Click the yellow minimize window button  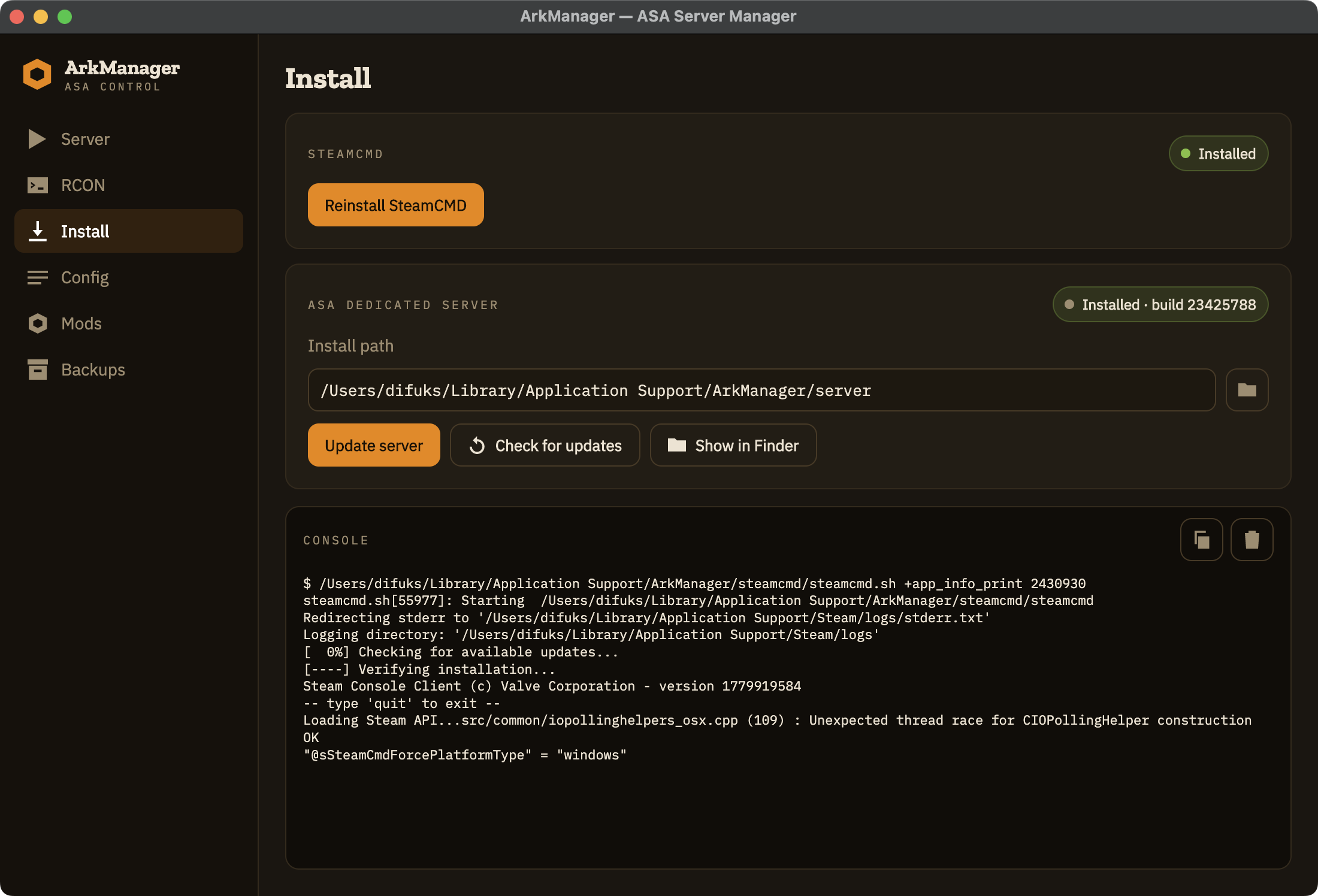coord(41,16)
